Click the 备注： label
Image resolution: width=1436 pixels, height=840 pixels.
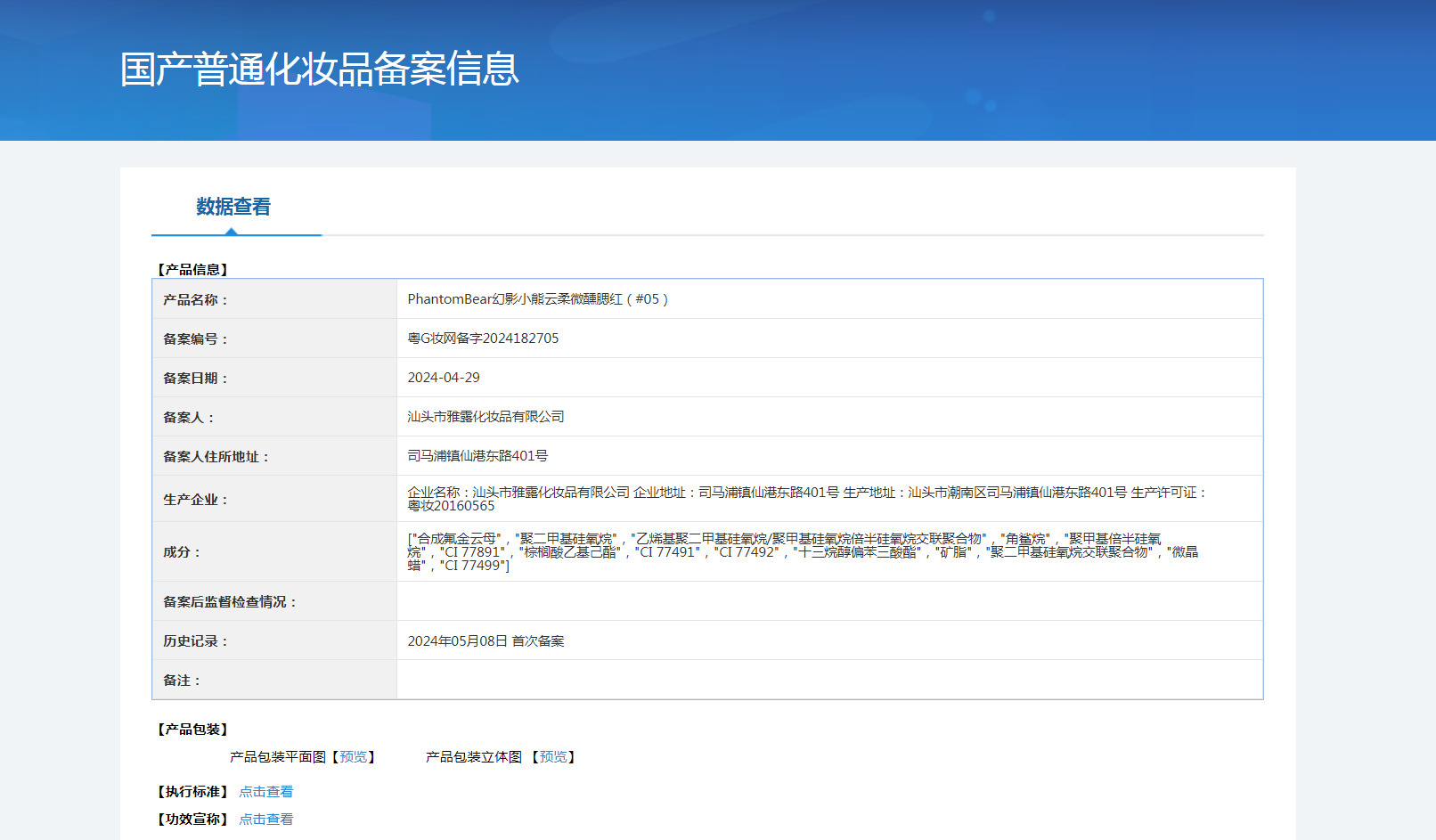pyautogui.click(x=183, y=681)
